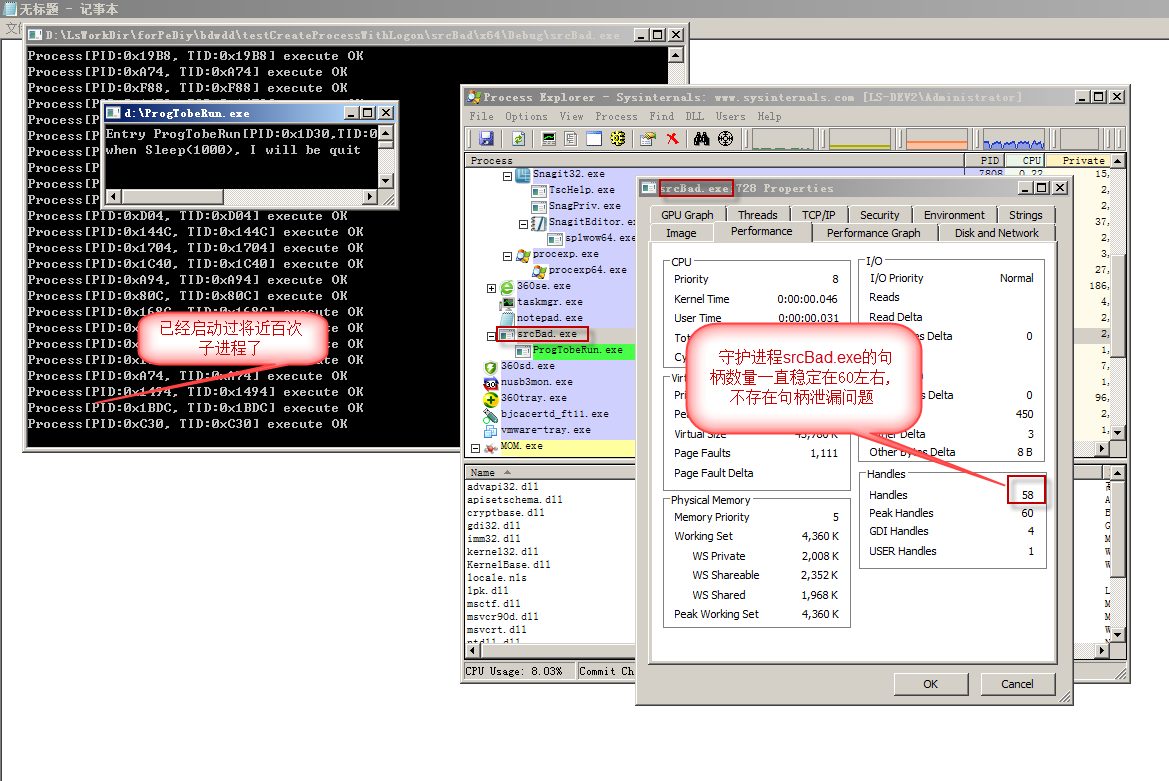This screenshot has height=781, width=1169.
Task: Click the binoculars Find handle icon
Action: click(702, 139)
